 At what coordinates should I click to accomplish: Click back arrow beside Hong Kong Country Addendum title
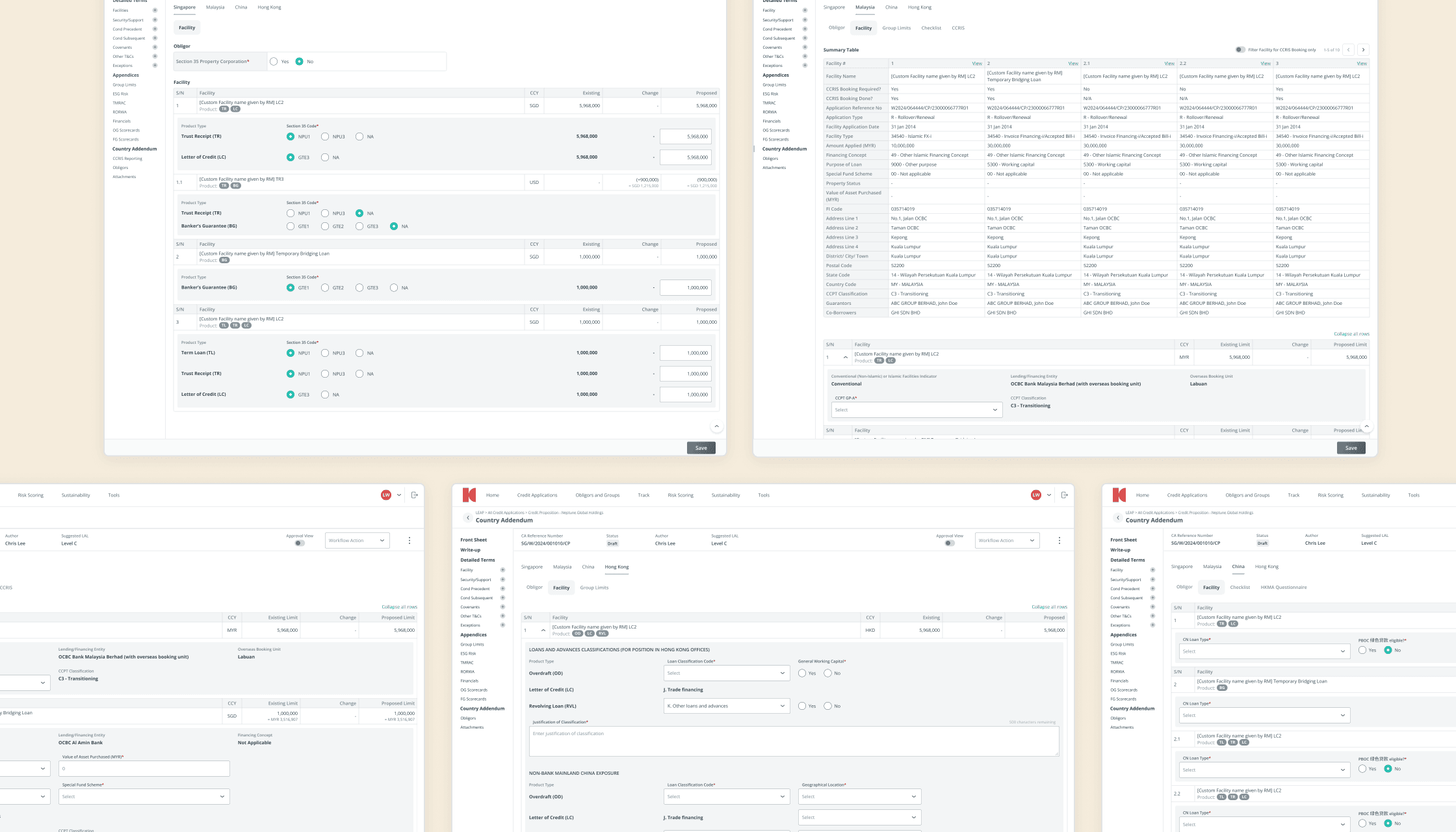point(467,518)
